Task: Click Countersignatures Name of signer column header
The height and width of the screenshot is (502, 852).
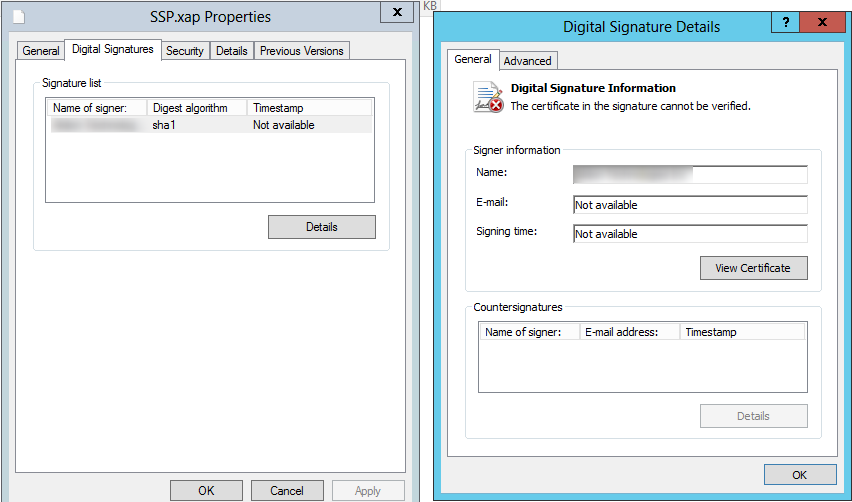Action: 530,332
